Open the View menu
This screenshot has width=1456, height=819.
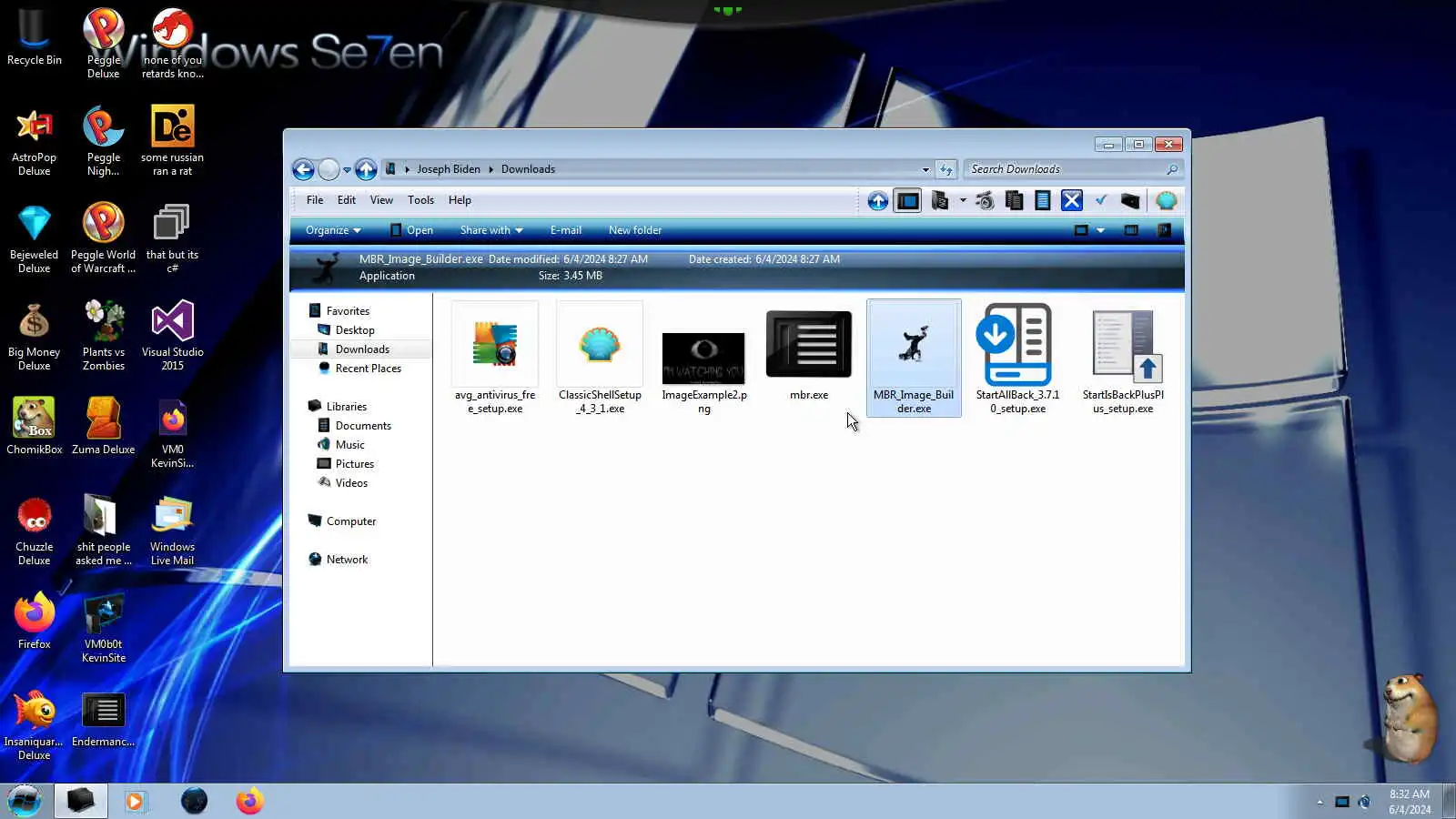381,200
